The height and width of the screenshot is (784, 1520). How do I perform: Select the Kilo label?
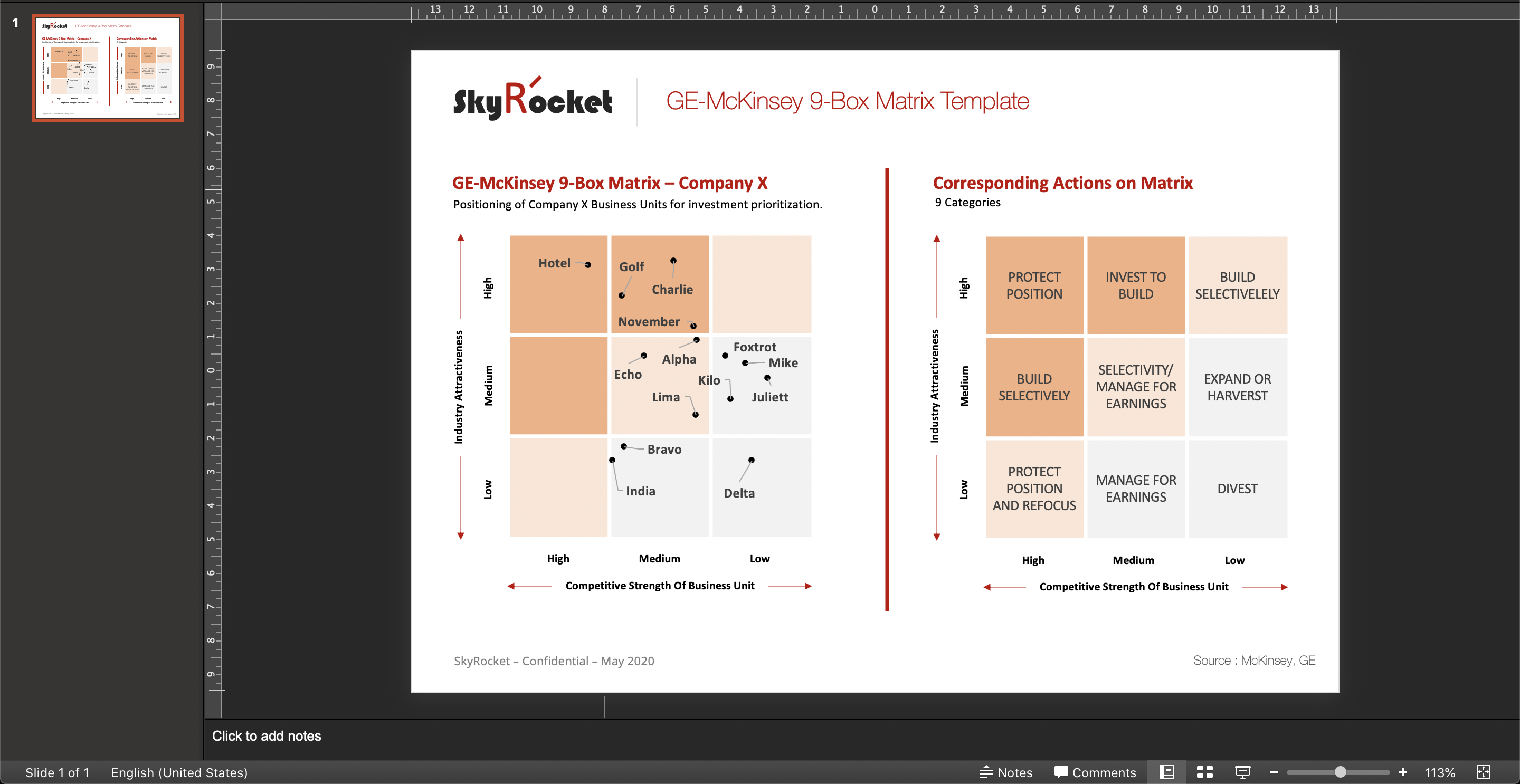tap(709, 380)
